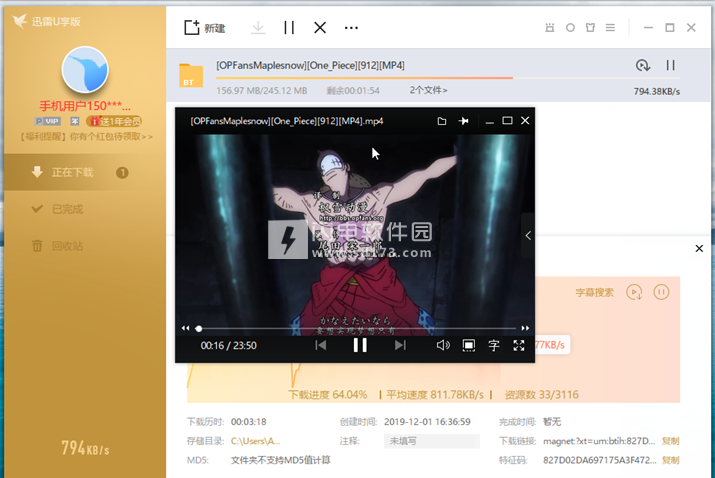The image size is (715, 478).
Task: Expand the player side panel arrow
Action: (528, 235)
